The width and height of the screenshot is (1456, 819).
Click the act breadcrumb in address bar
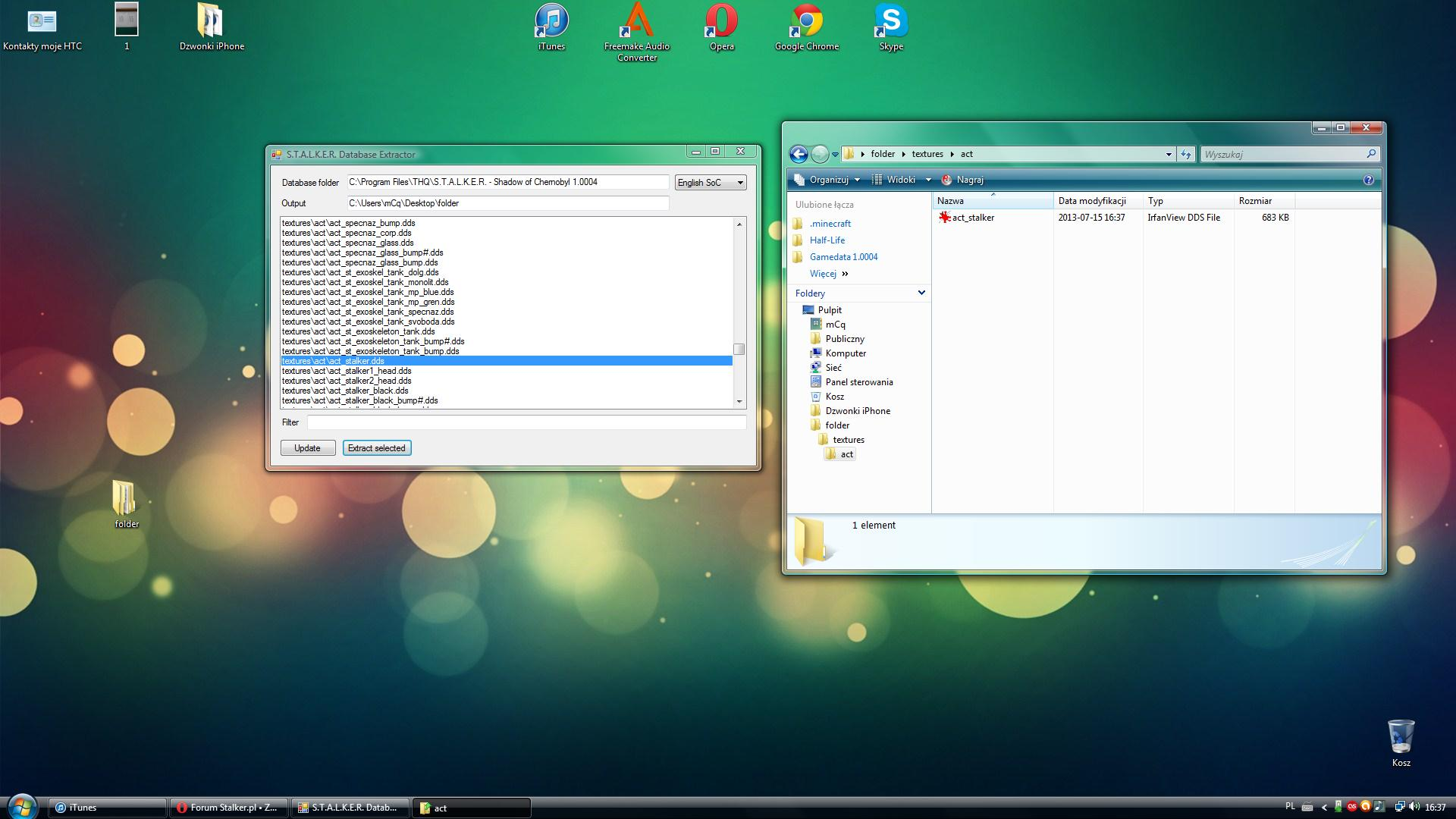pyautogui.click(x=967, y=154)
